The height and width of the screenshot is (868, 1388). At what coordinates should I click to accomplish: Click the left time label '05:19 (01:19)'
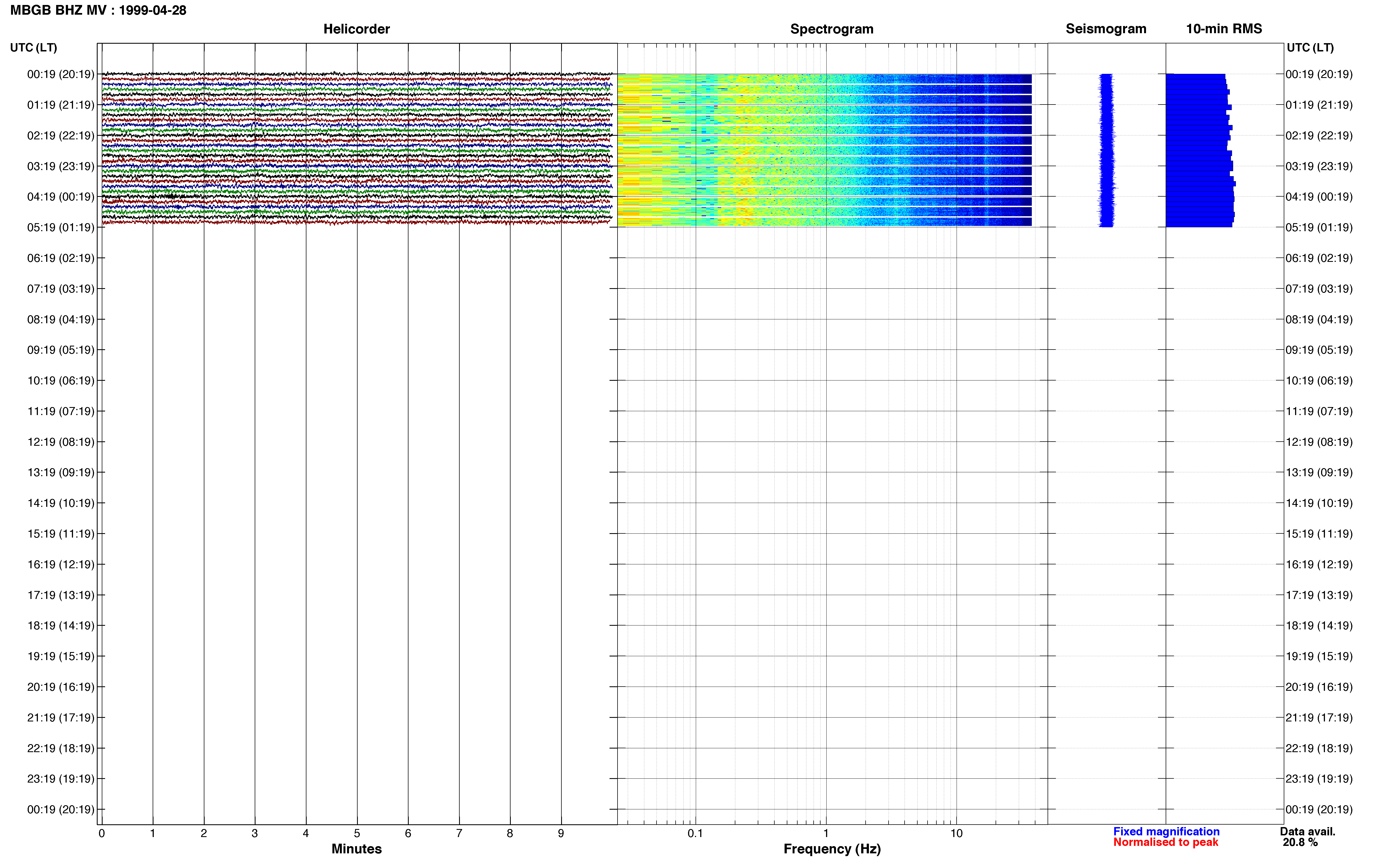61,227
